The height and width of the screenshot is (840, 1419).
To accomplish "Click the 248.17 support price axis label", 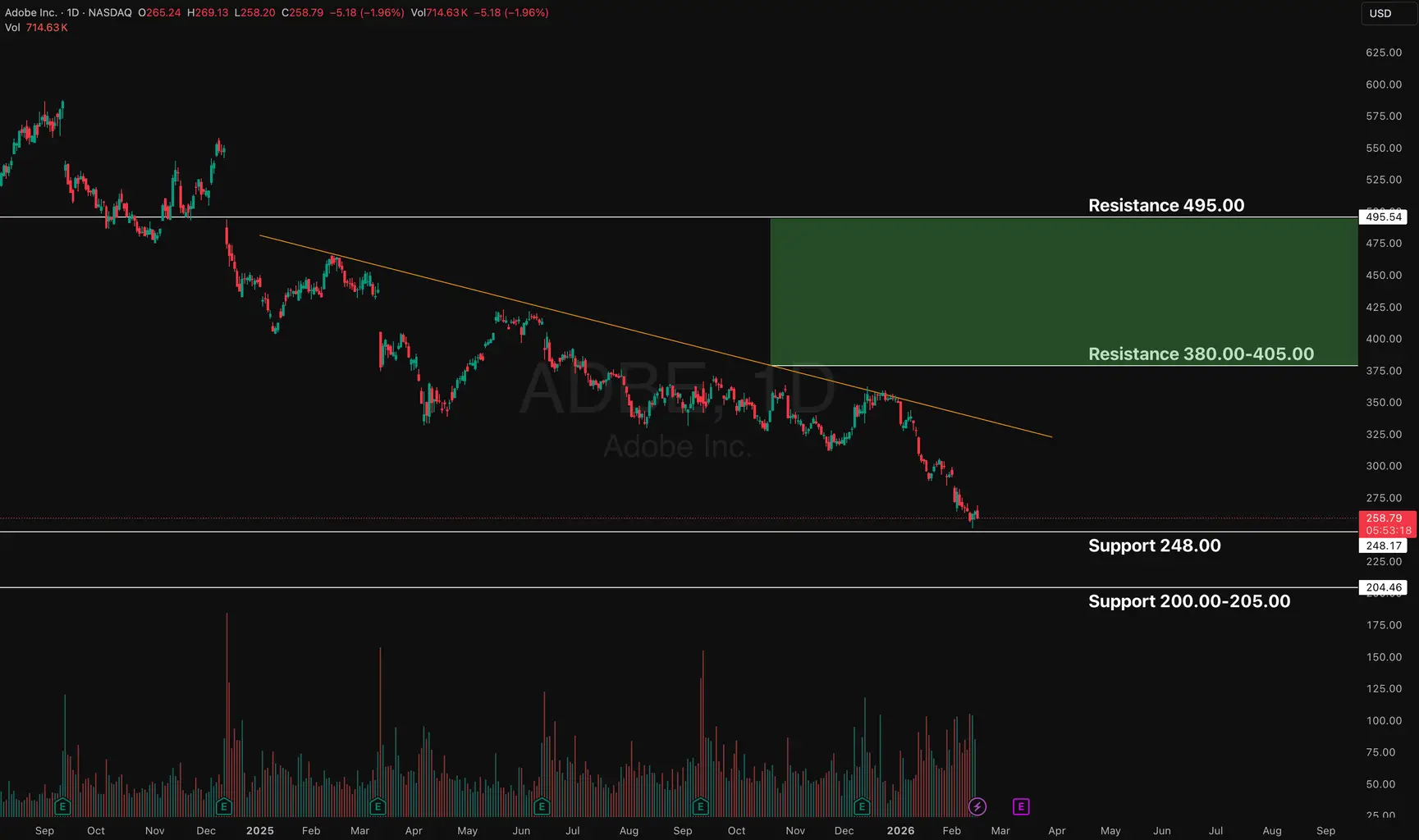I will [x=1384, y=546].
